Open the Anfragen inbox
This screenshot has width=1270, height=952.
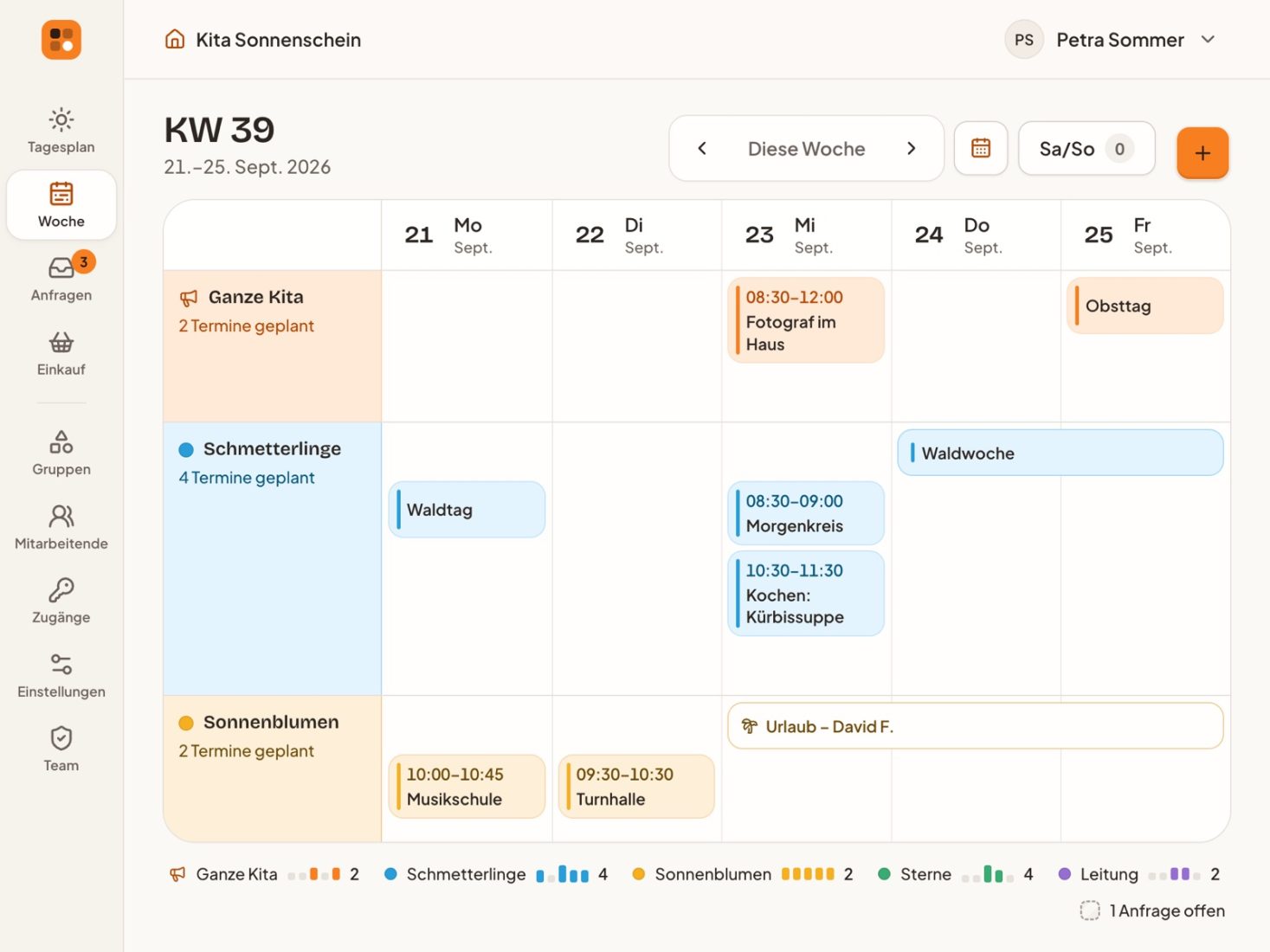point(61,280)
